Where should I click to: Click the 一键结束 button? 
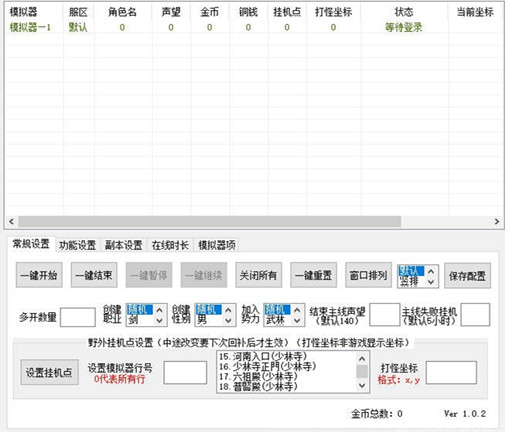[x=94, y=275]
